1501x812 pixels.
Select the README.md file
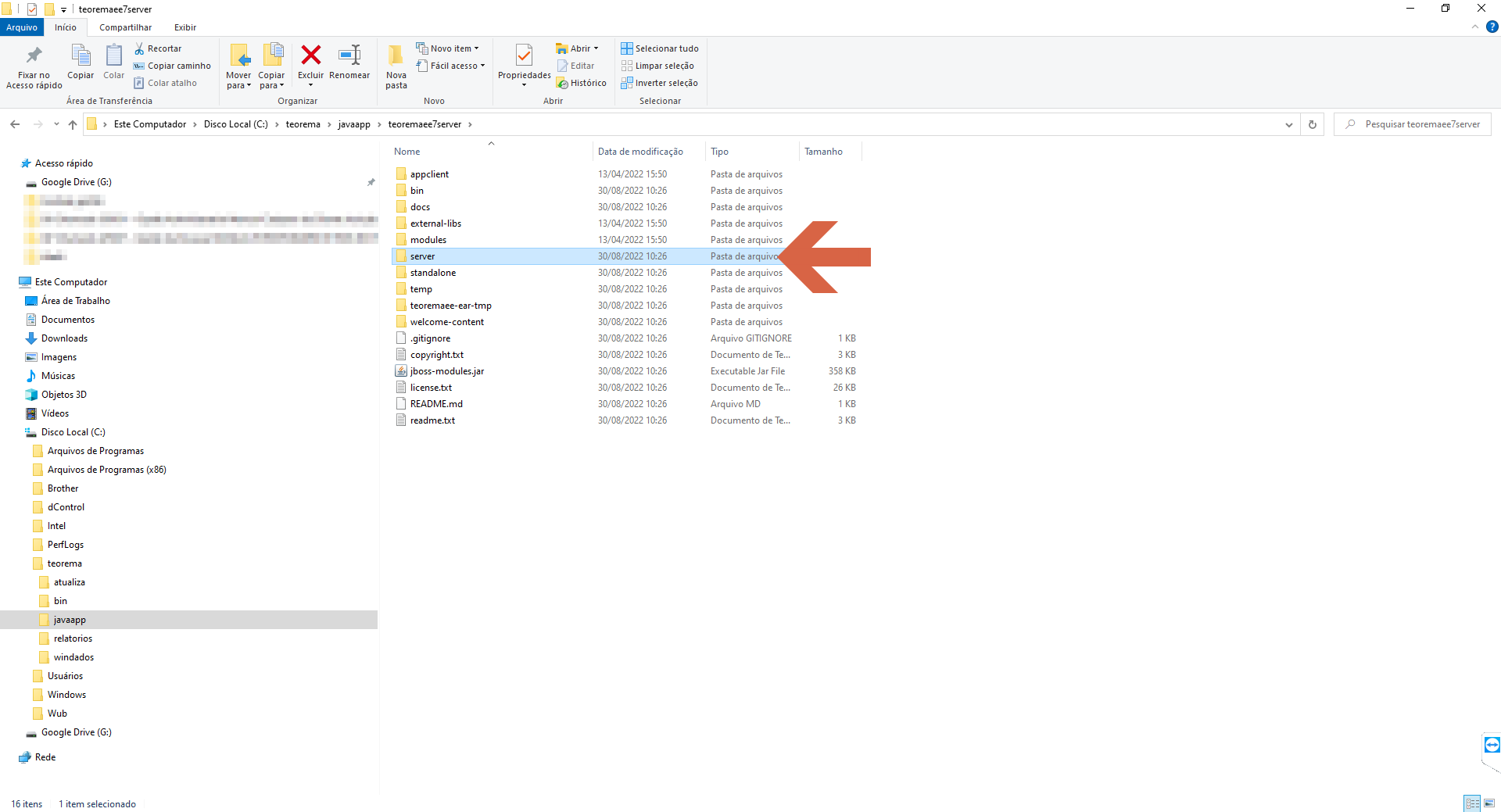point(436,404)
